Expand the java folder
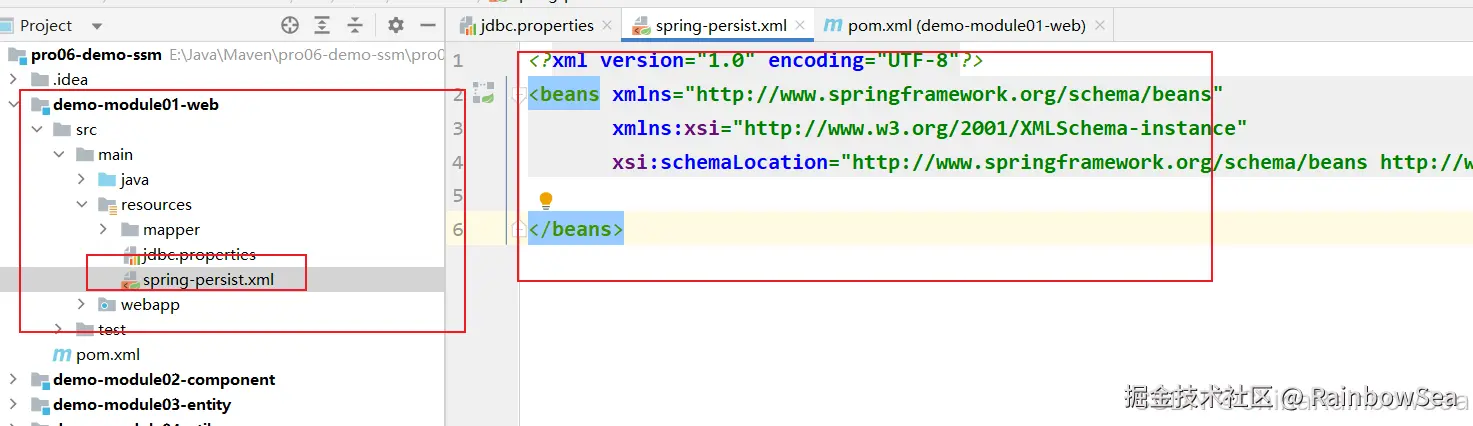 [82, 180]
